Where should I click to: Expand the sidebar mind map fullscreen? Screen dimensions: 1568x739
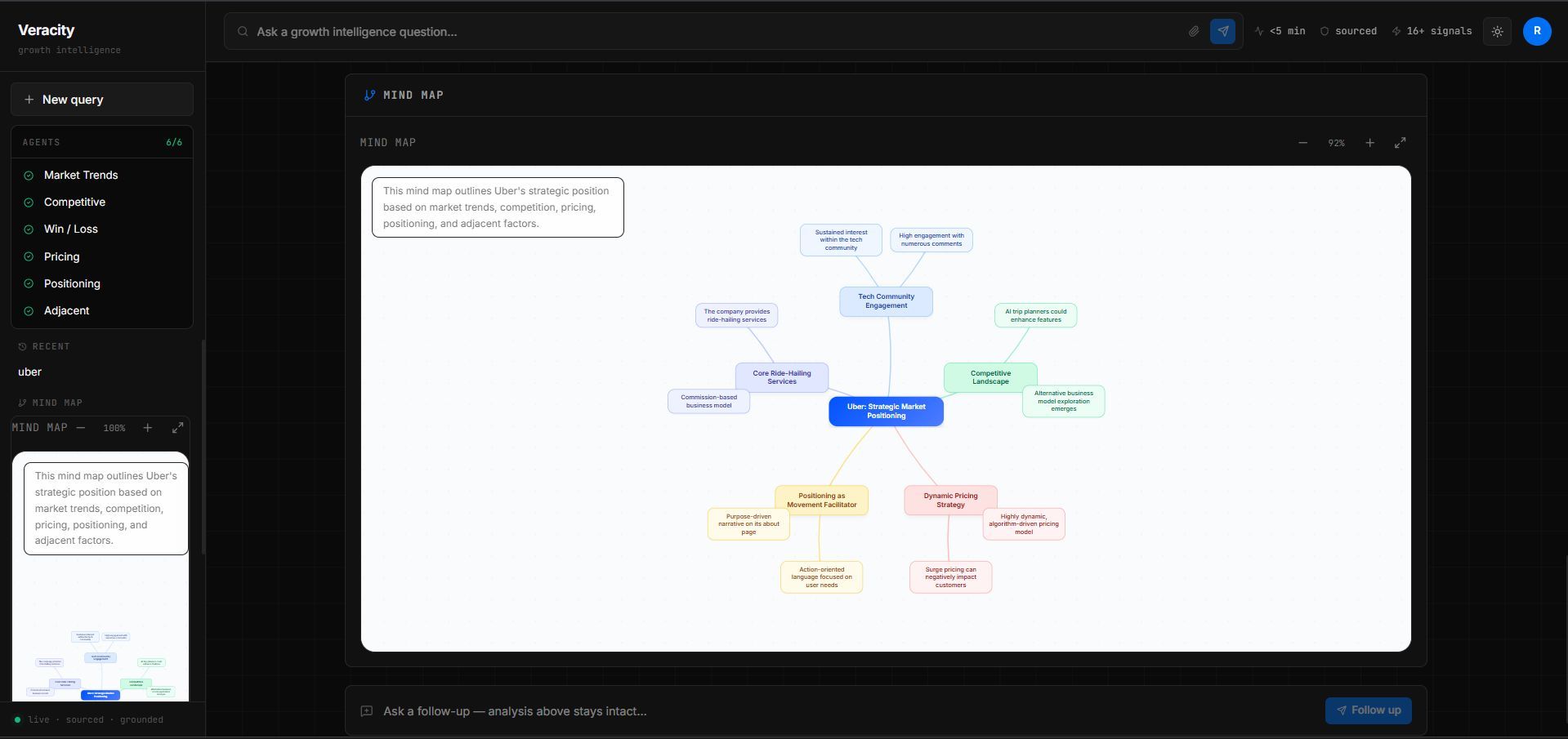(x=177, y=428)
